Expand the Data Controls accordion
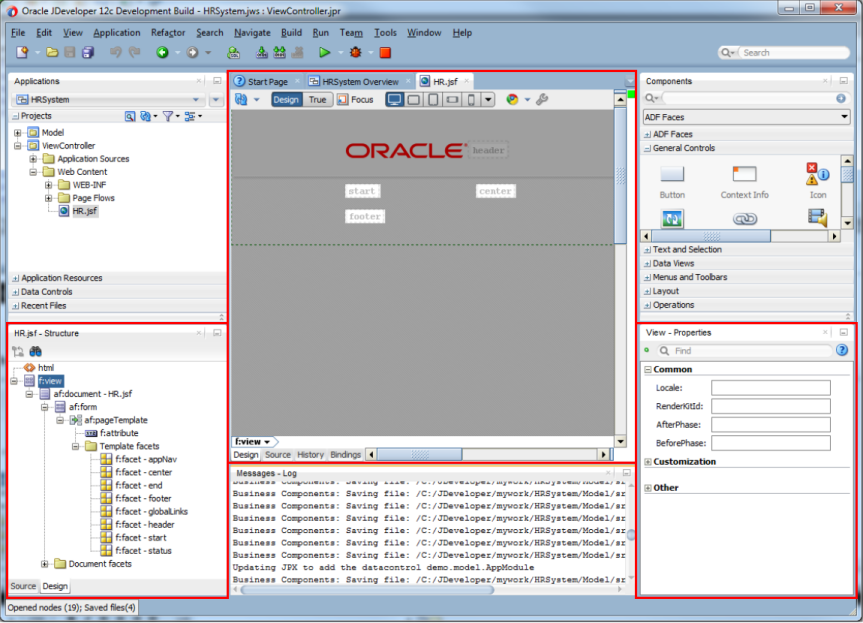863x623 pixels. coord(15,292)
